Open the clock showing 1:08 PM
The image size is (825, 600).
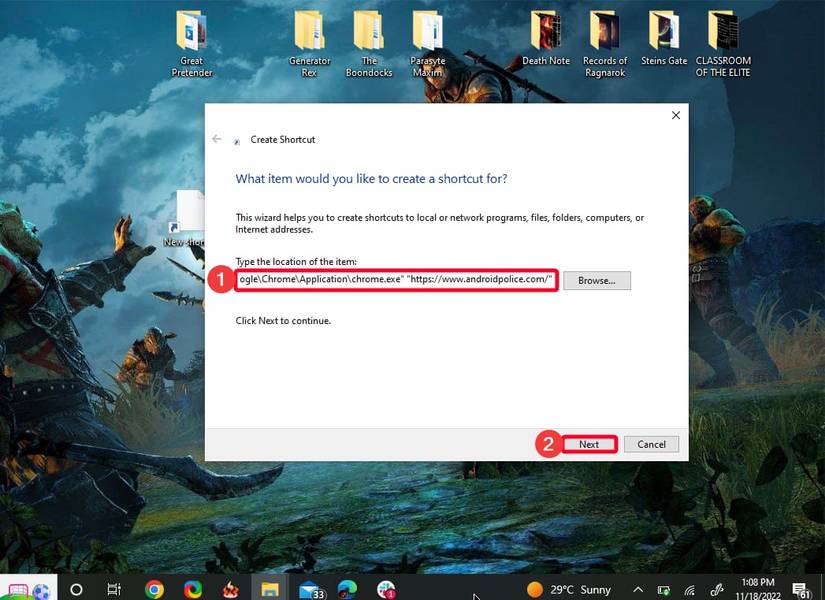(758, 589)
